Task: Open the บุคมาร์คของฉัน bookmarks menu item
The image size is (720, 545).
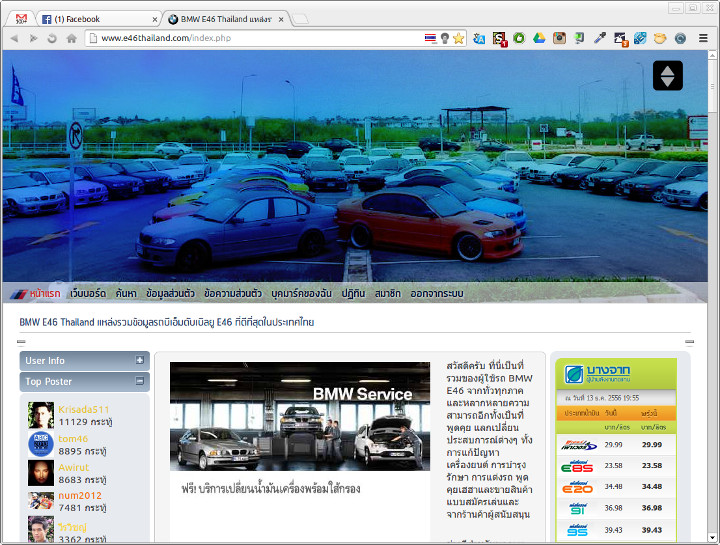Action: [x=301, y=293]
